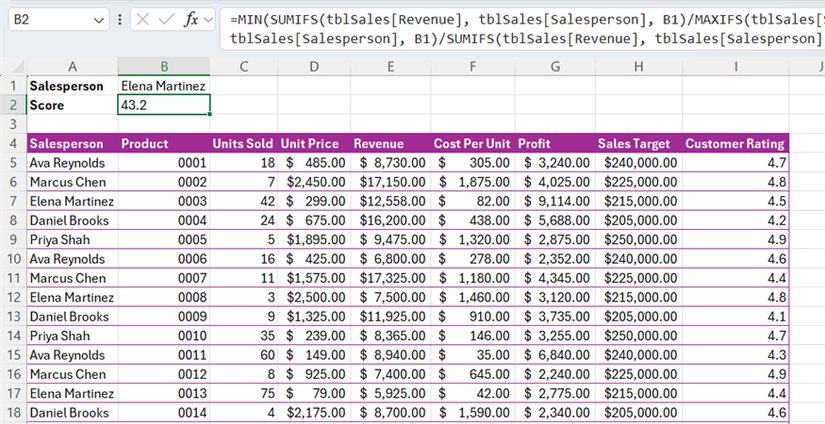Click Priya Shah in row 9

pyautogui.click(x=59, y=240)
